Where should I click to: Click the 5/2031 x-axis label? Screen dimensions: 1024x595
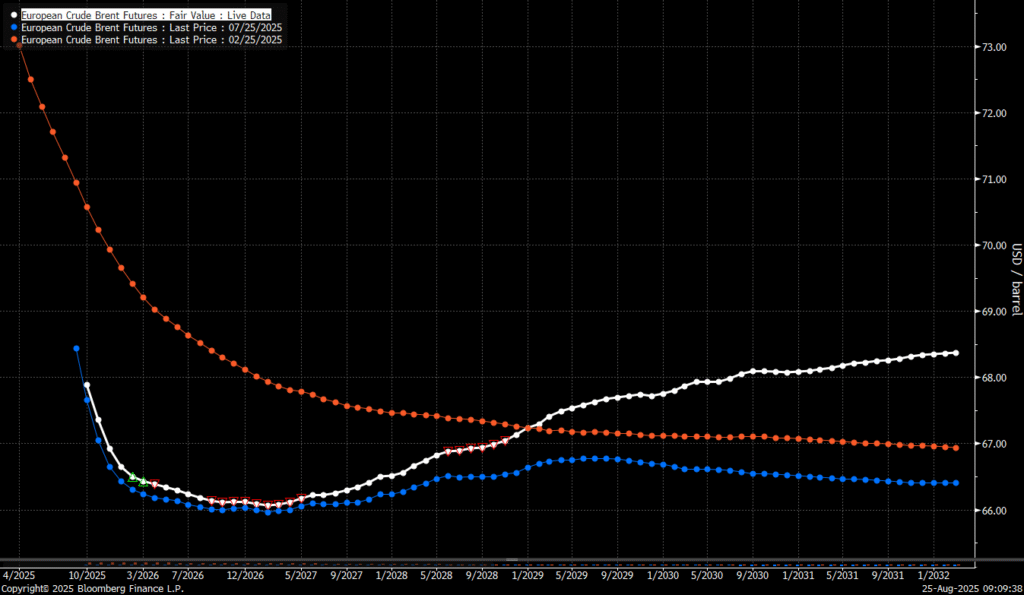842,575
